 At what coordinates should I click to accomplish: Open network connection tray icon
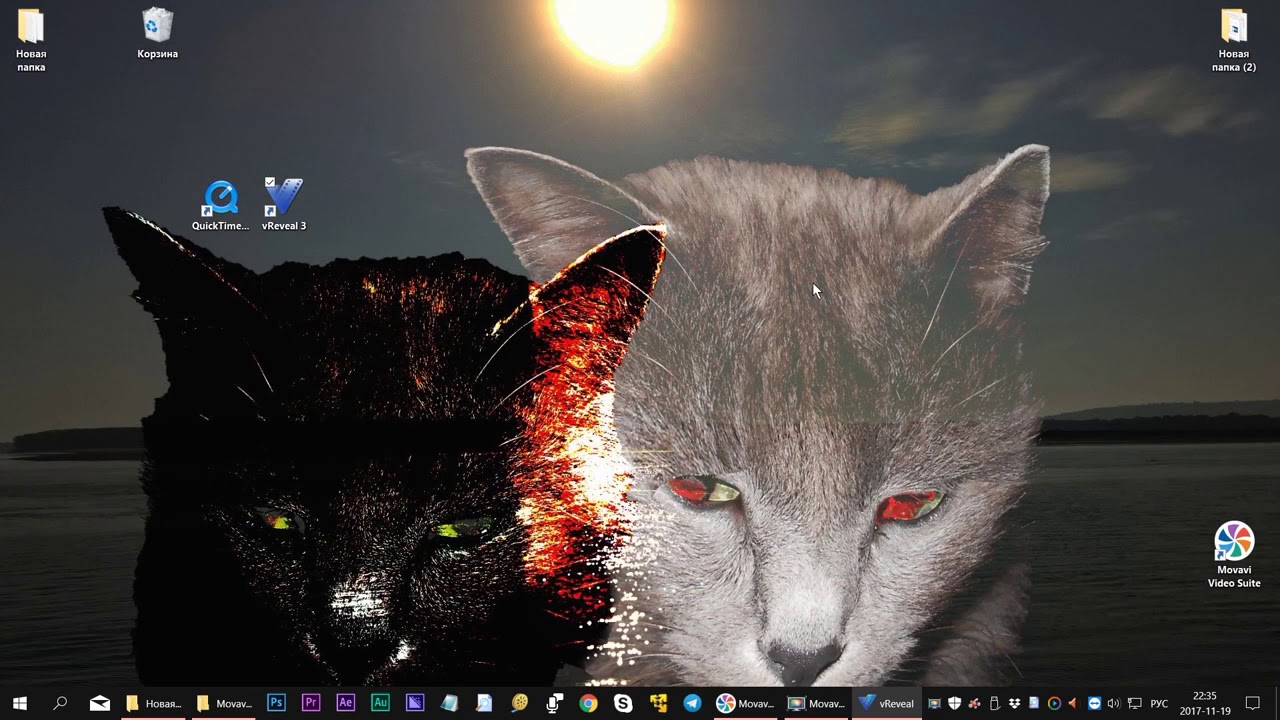pos(1134,703)
